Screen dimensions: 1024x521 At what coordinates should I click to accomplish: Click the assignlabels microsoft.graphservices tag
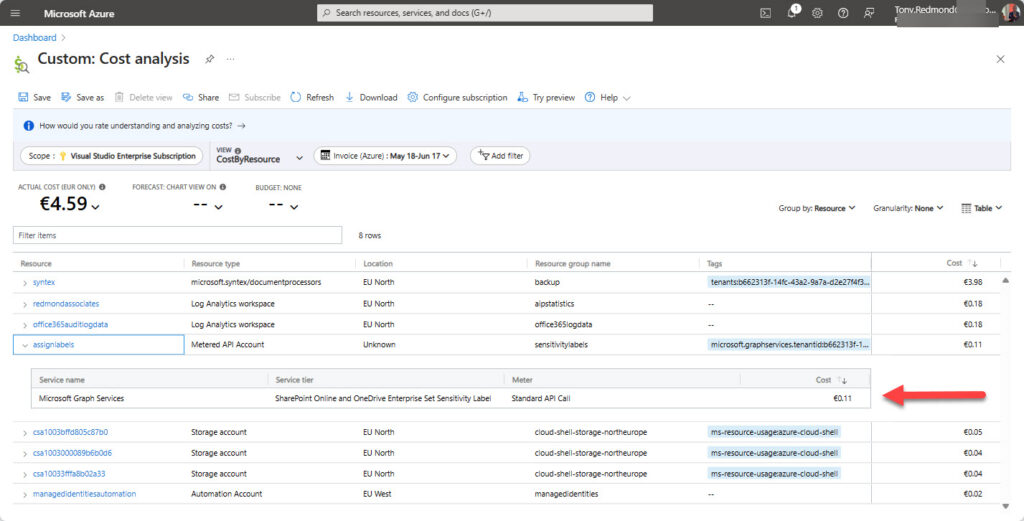coord(789,344)
